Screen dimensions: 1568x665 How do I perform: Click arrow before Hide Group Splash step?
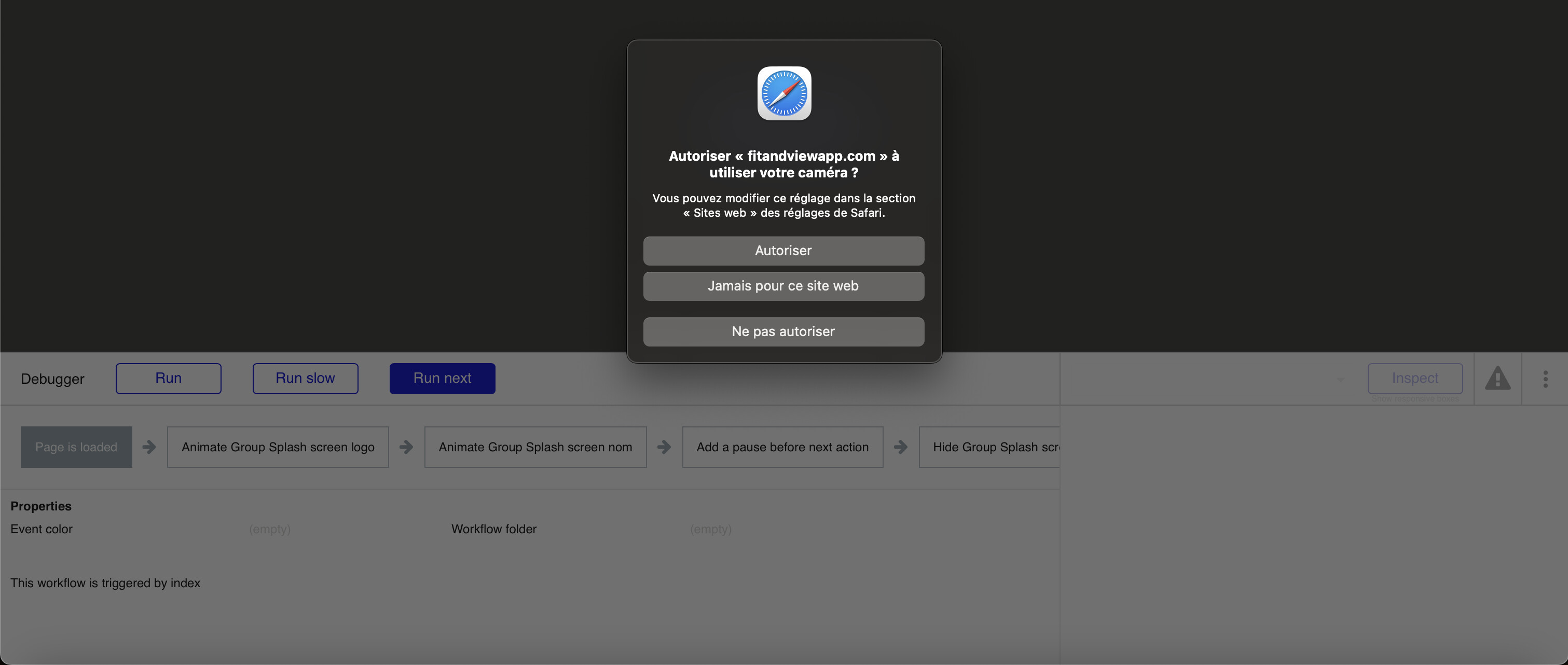click(x=900, y=447)
